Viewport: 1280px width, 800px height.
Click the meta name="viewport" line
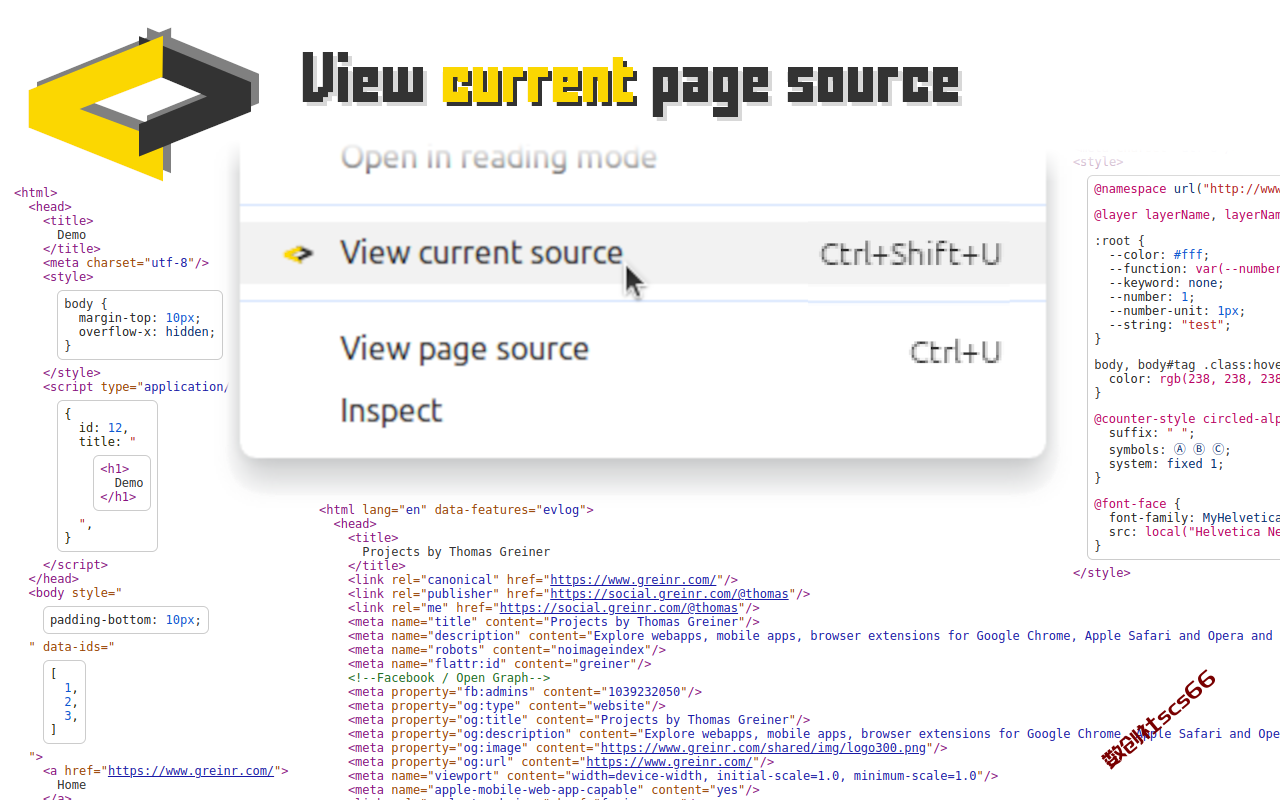click(673, 776)
